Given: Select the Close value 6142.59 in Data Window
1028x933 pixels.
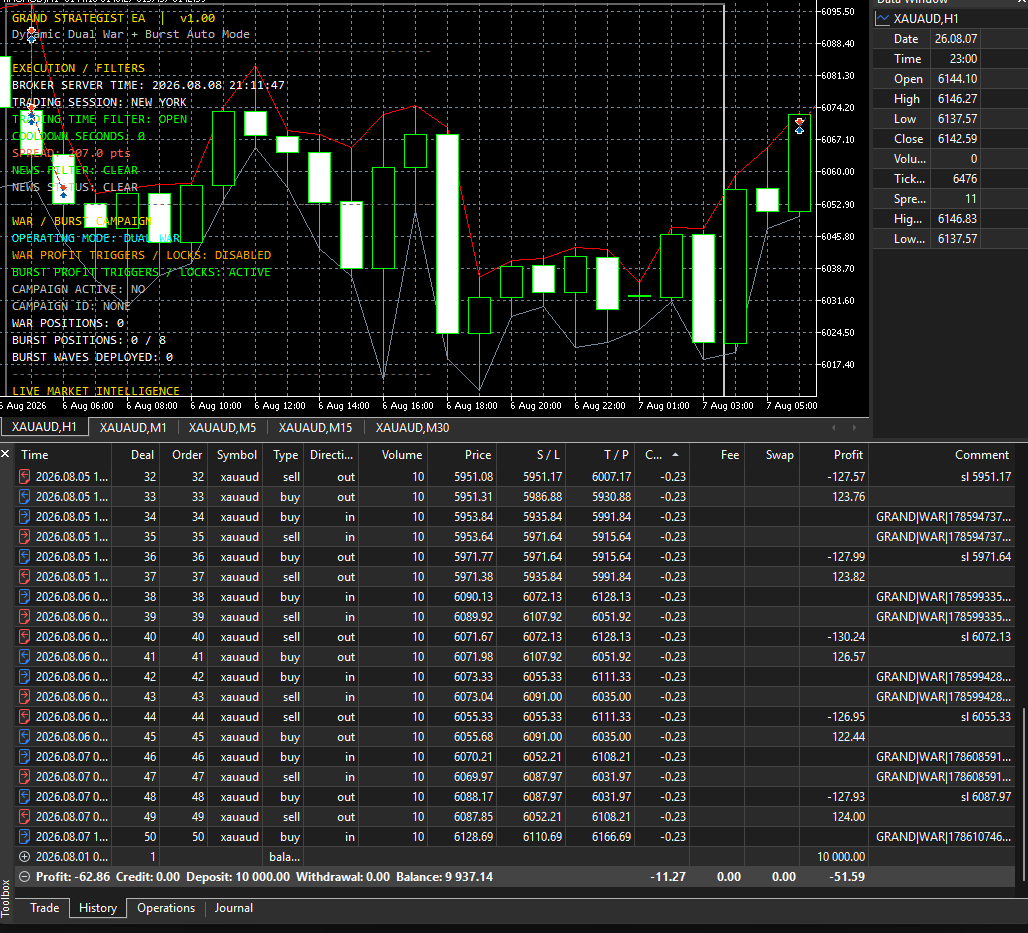Looking at the screenshot, I should (x=957, y=138).
